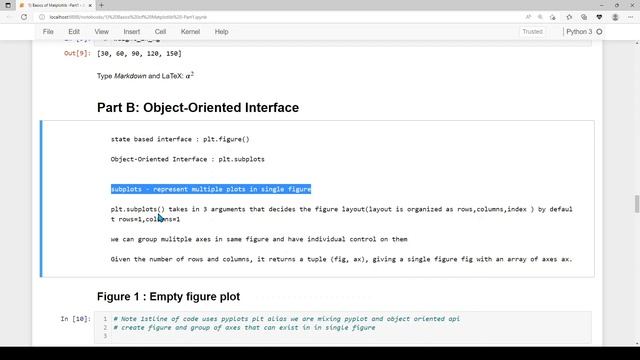640x360 pixels.
Task: Click line 'state based interface : plt.figure()'
Action: coord(180,139)
